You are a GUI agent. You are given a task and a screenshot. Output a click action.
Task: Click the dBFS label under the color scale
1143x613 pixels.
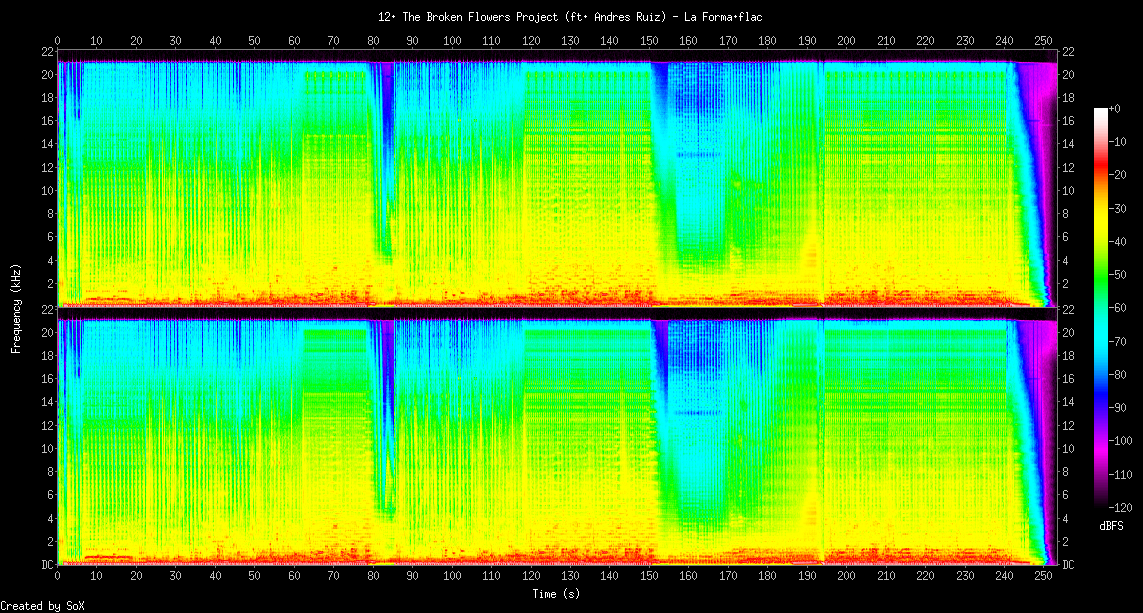click(x=1111, y=524)
